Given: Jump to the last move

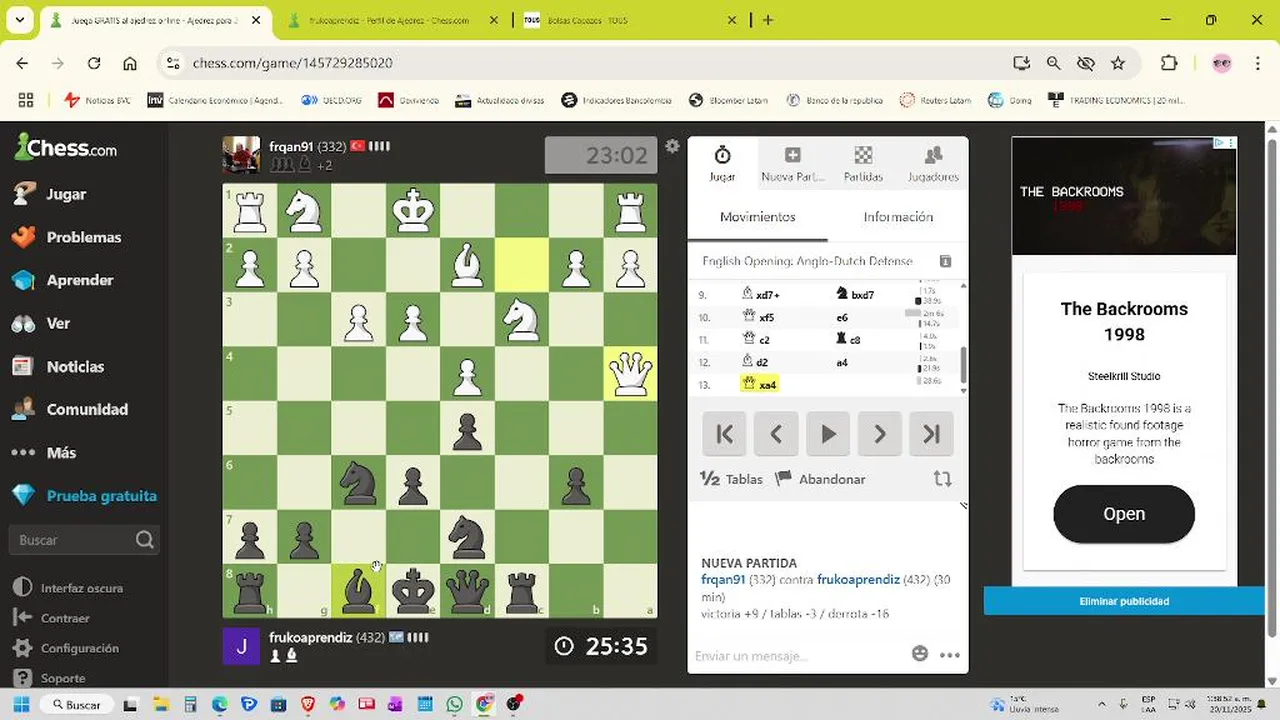Looking at the screenshot, I should [x=932, y=434].
